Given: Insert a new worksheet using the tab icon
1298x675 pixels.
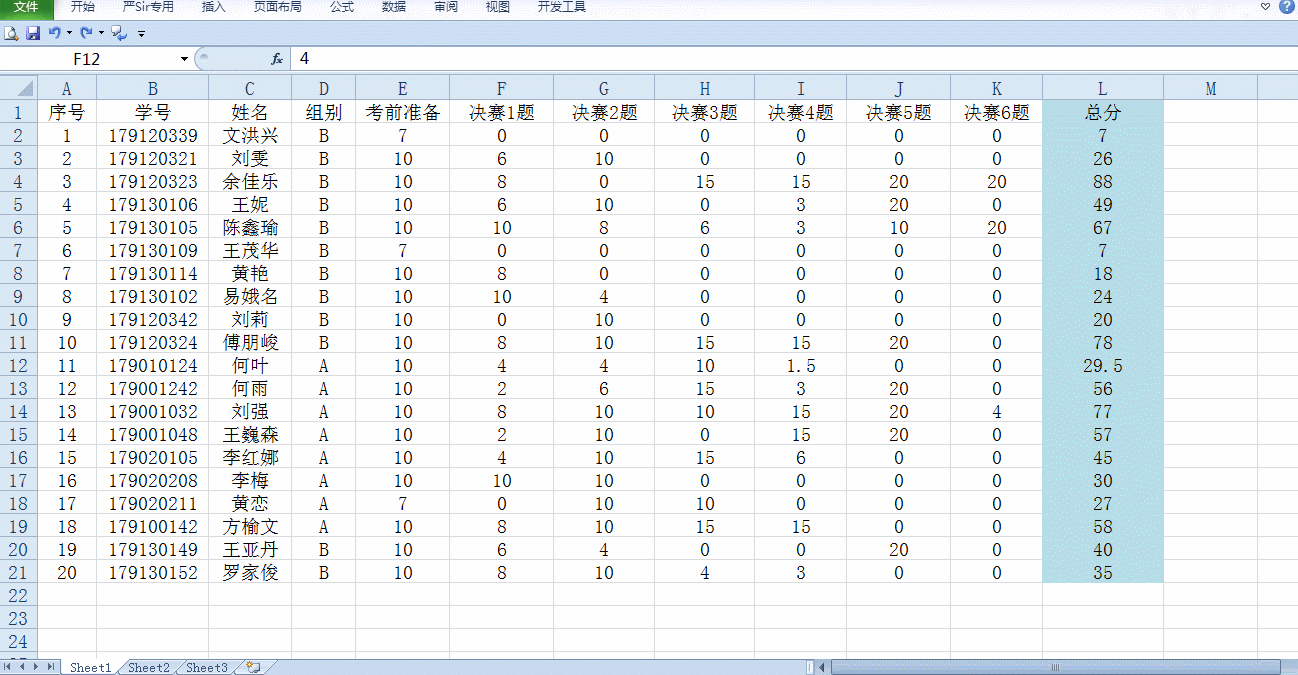Looking at the screenshot, I should coord(253,667).
